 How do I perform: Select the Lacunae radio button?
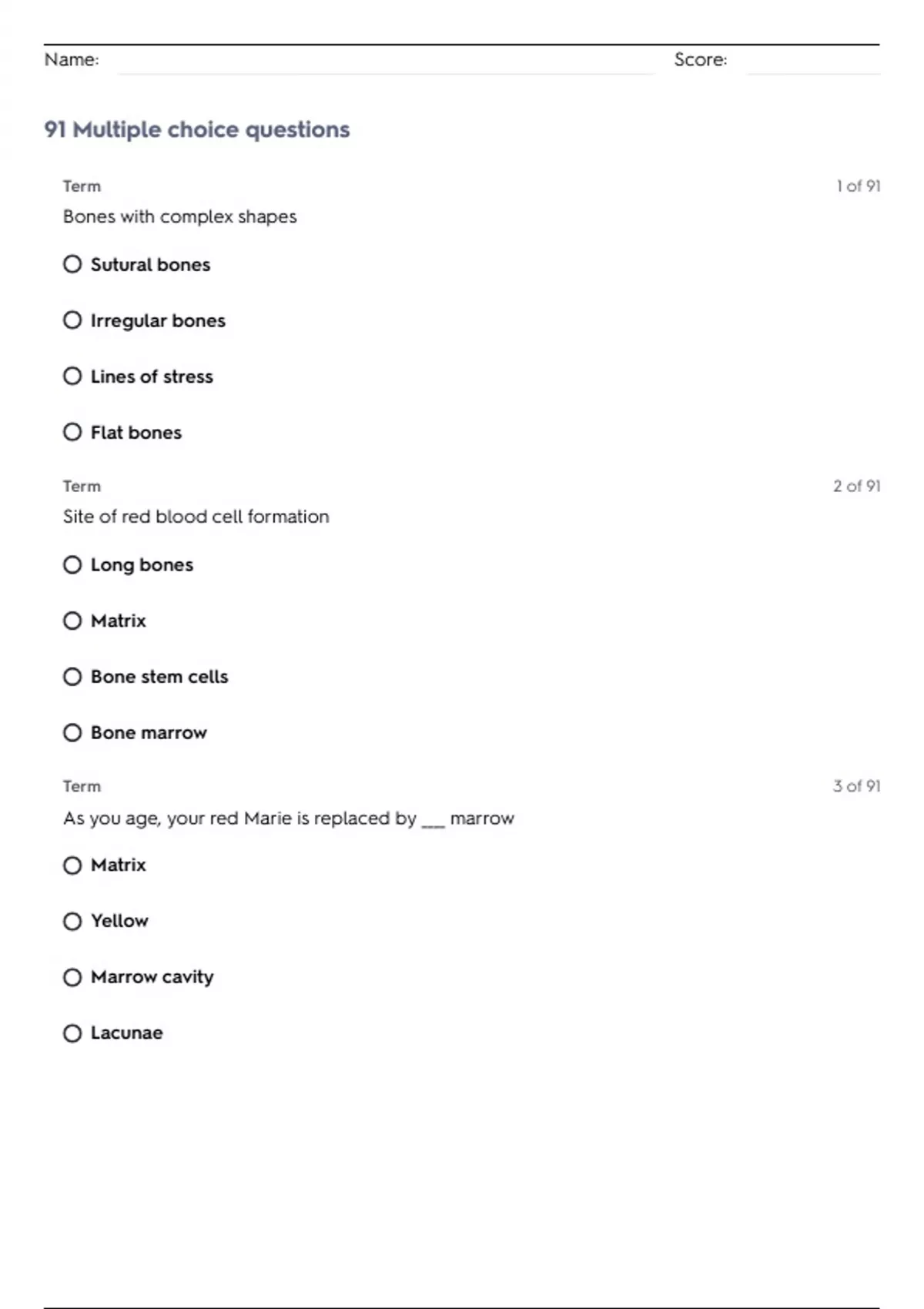[x=72, y=1033]
